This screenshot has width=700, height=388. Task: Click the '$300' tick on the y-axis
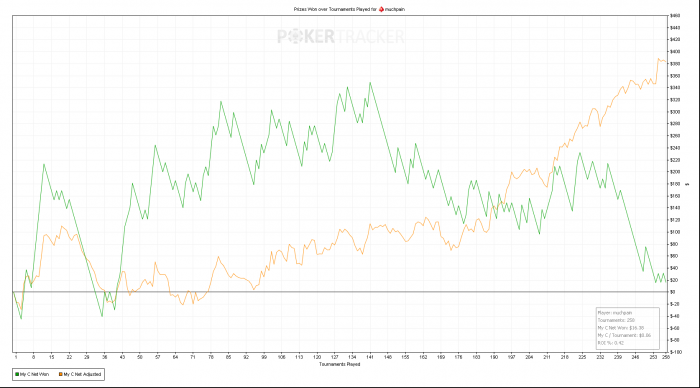pos(675,112)
